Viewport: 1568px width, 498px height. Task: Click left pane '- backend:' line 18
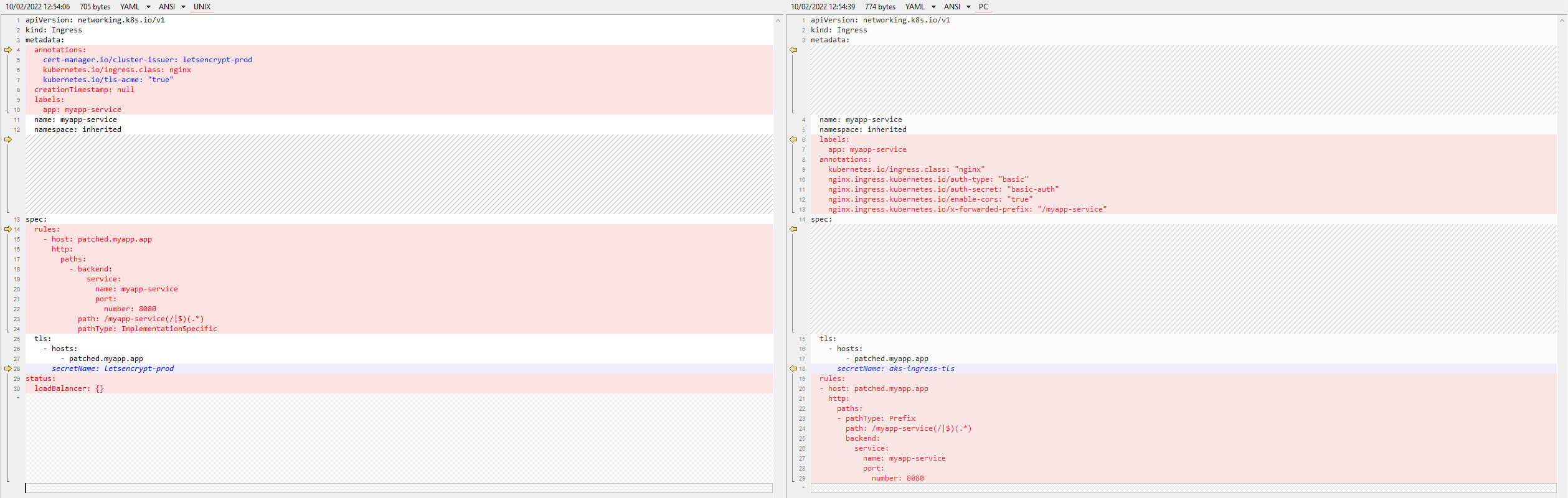click(91, 269)
